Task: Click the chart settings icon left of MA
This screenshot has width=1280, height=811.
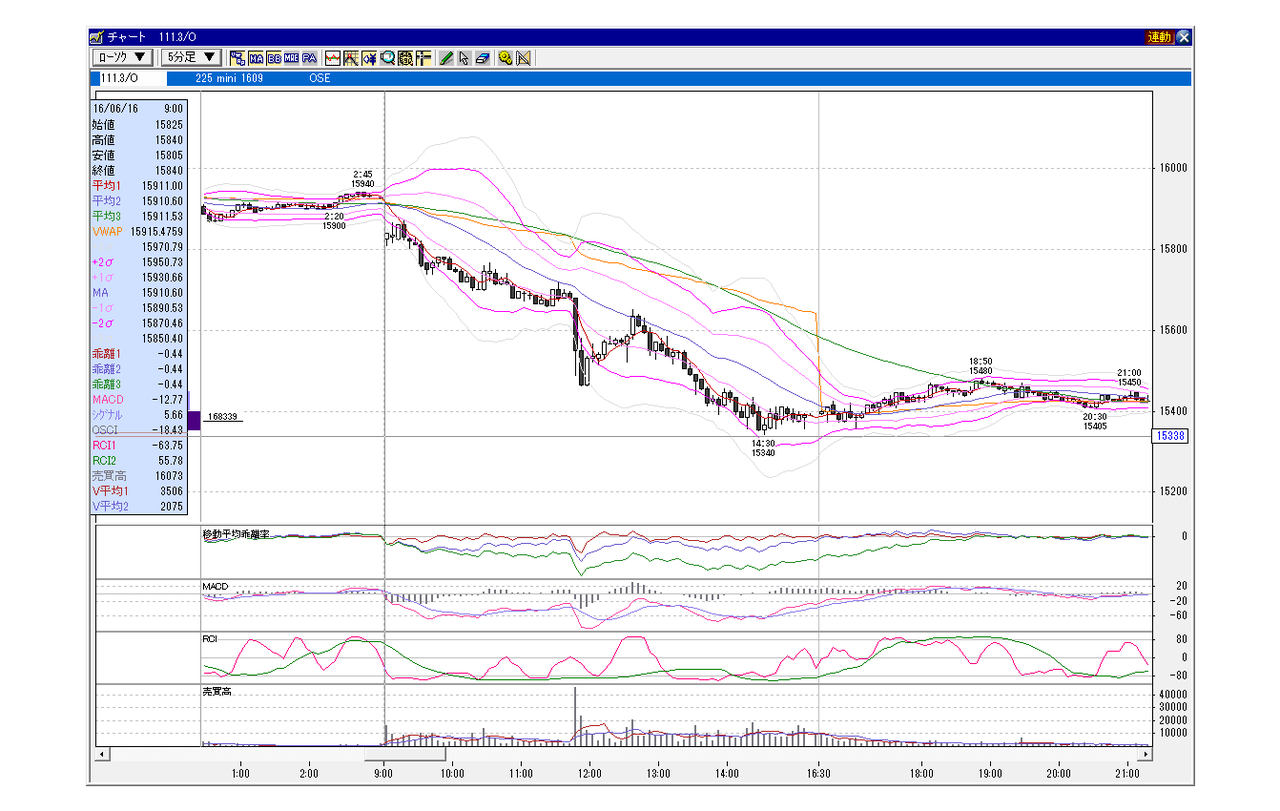Action: point(238,58)
